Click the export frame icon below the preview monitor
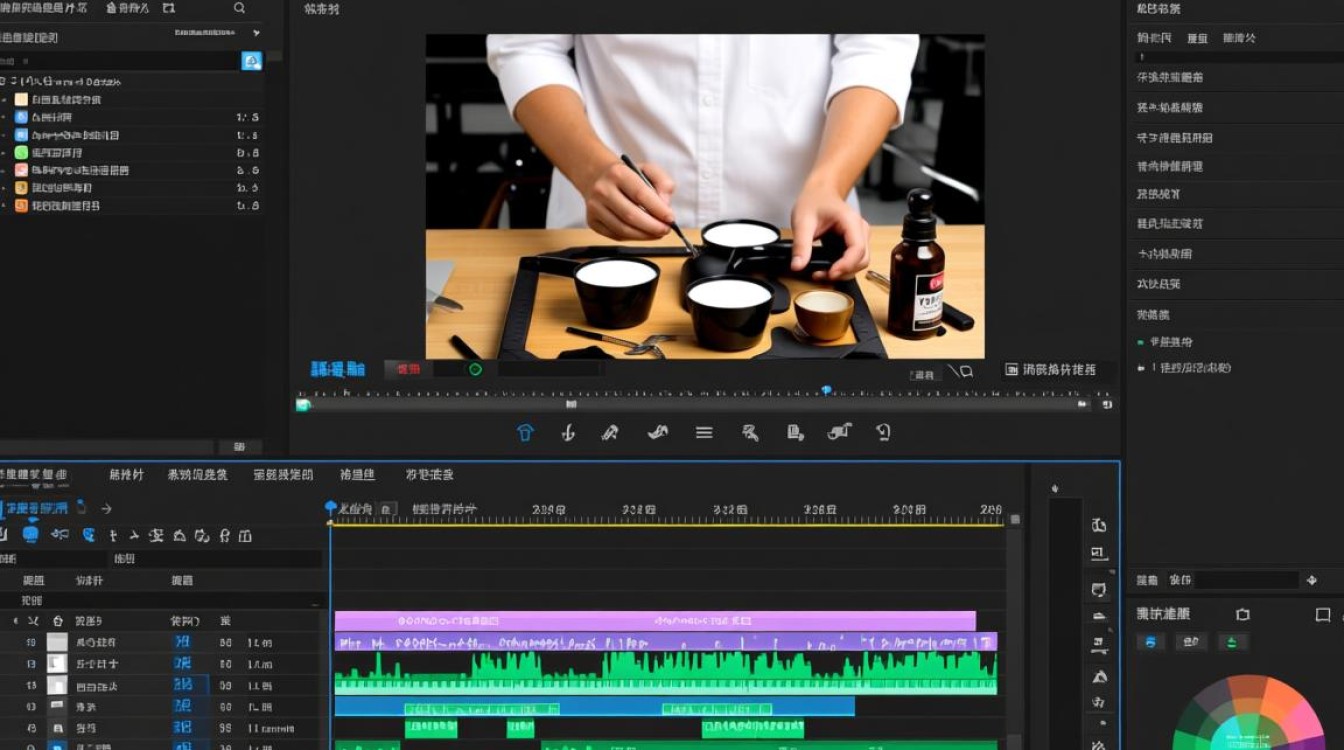This screenshot has width=1344, height=750. 792,432
